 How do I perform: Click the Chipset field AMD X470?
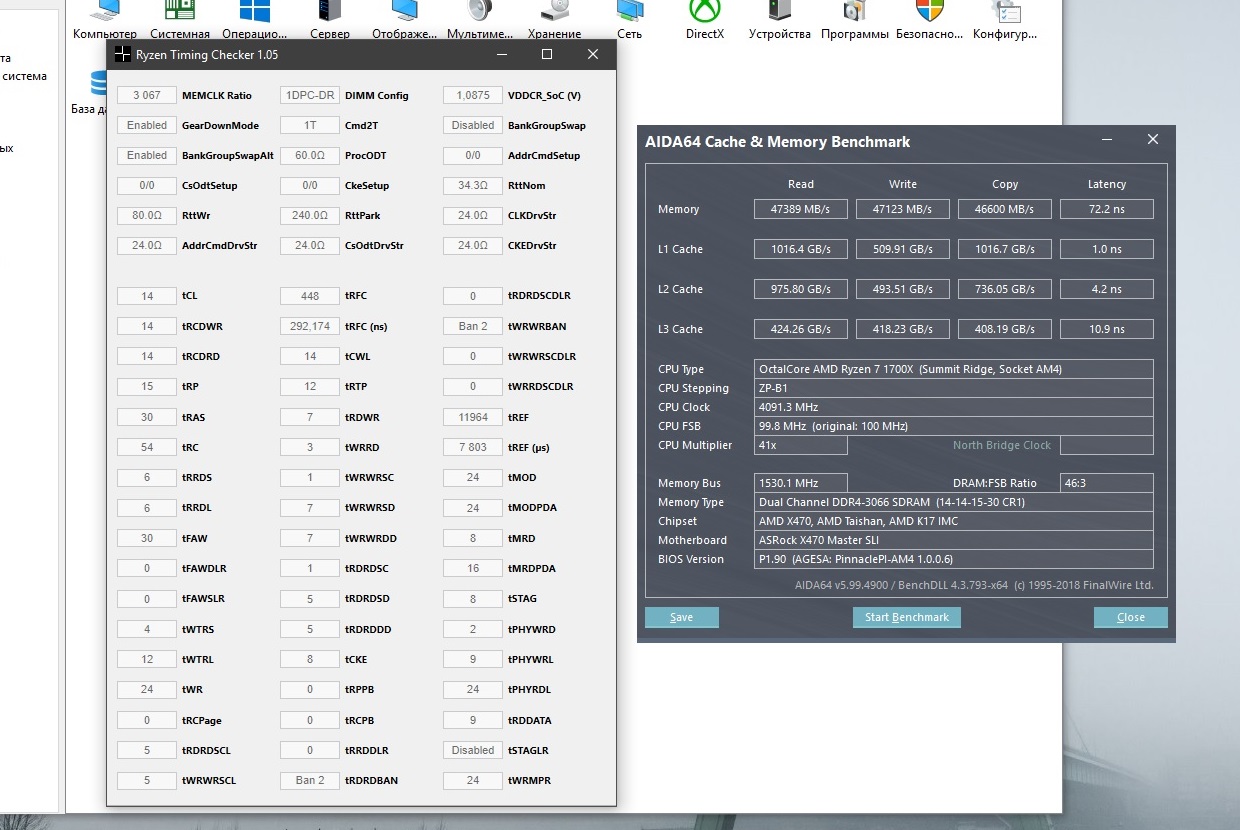coord(954,521)
